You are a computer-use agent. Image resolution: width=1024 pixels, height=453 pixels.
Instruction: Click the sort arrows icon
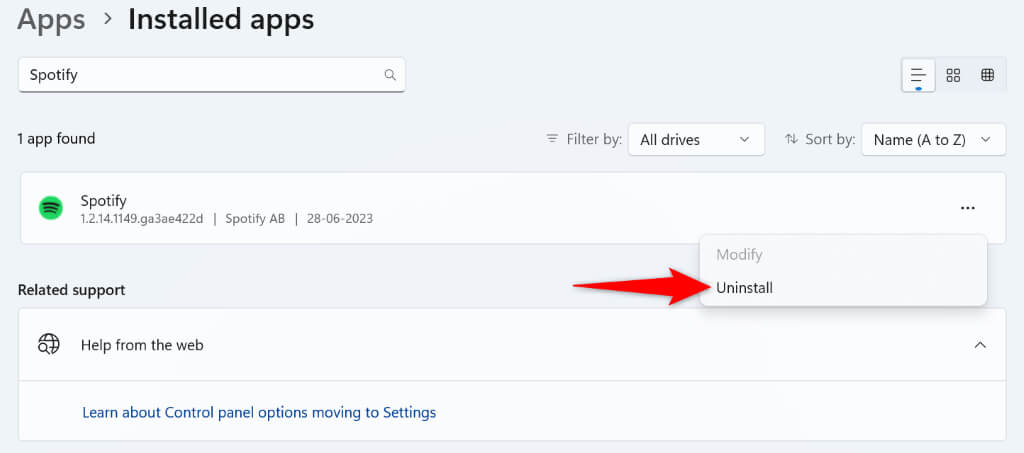tap(791, 139)
